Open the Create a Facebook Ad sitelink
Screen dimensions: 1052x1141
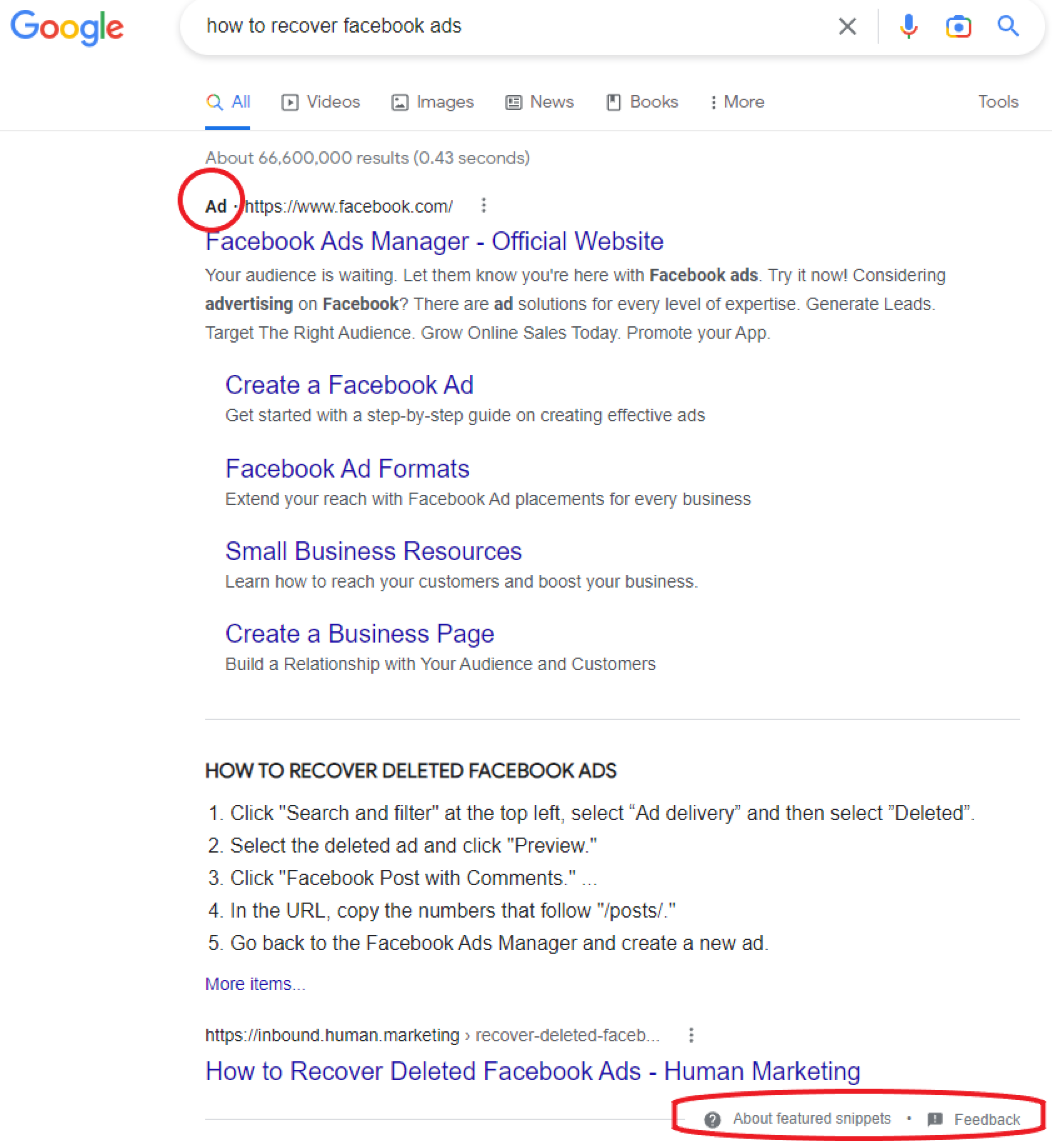349,385
